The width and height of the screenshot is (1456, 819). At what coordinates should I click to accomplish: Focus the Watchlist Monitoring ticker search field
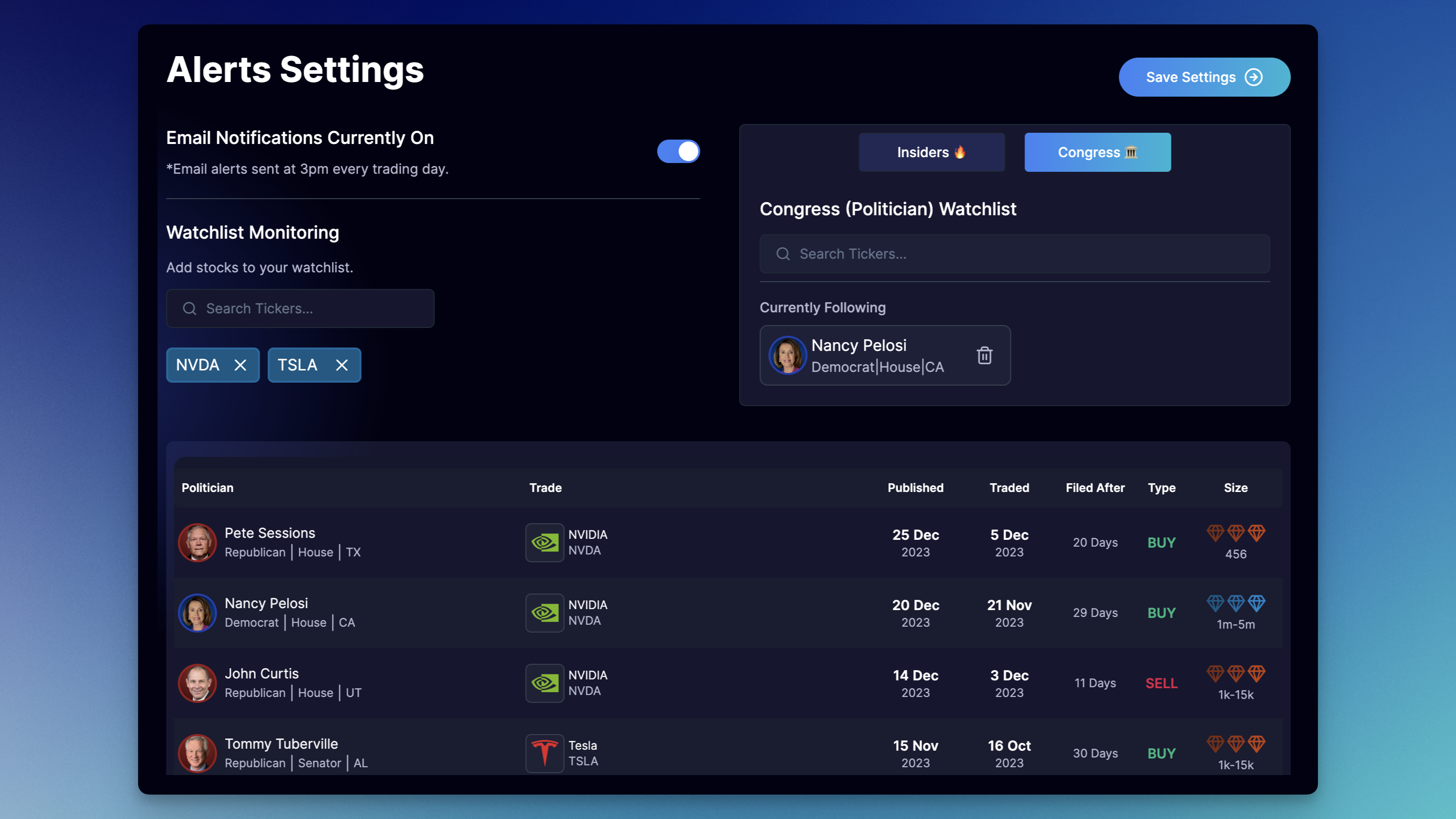[316, 308]
